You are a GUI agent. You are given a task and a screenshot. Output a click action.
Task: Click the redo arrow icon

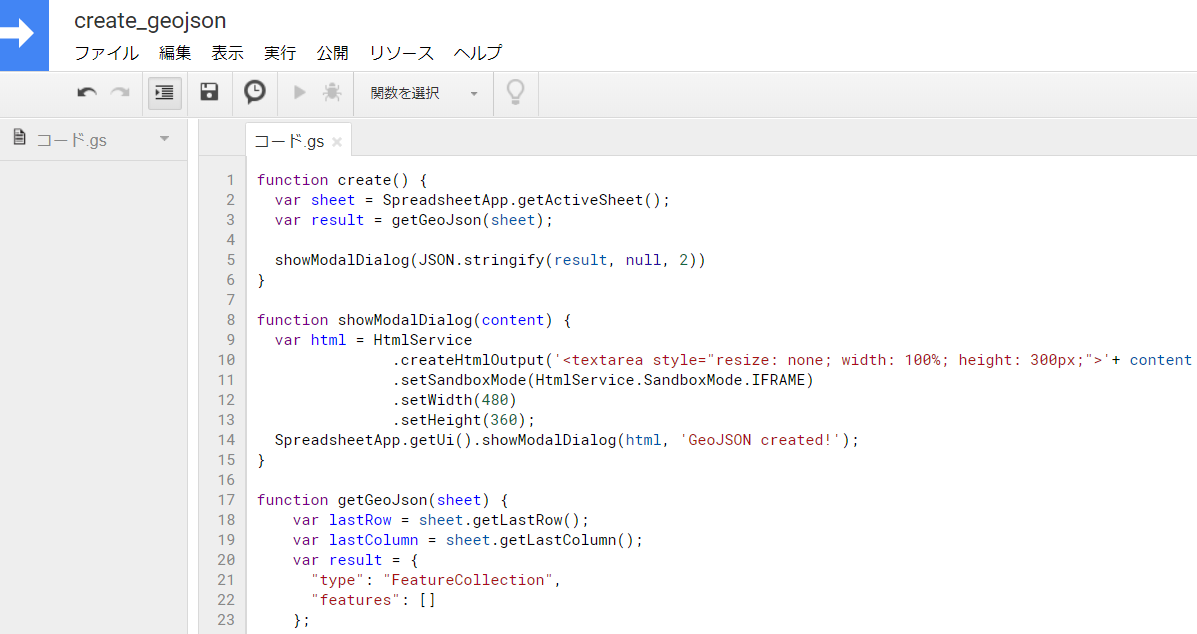(120, 92)
